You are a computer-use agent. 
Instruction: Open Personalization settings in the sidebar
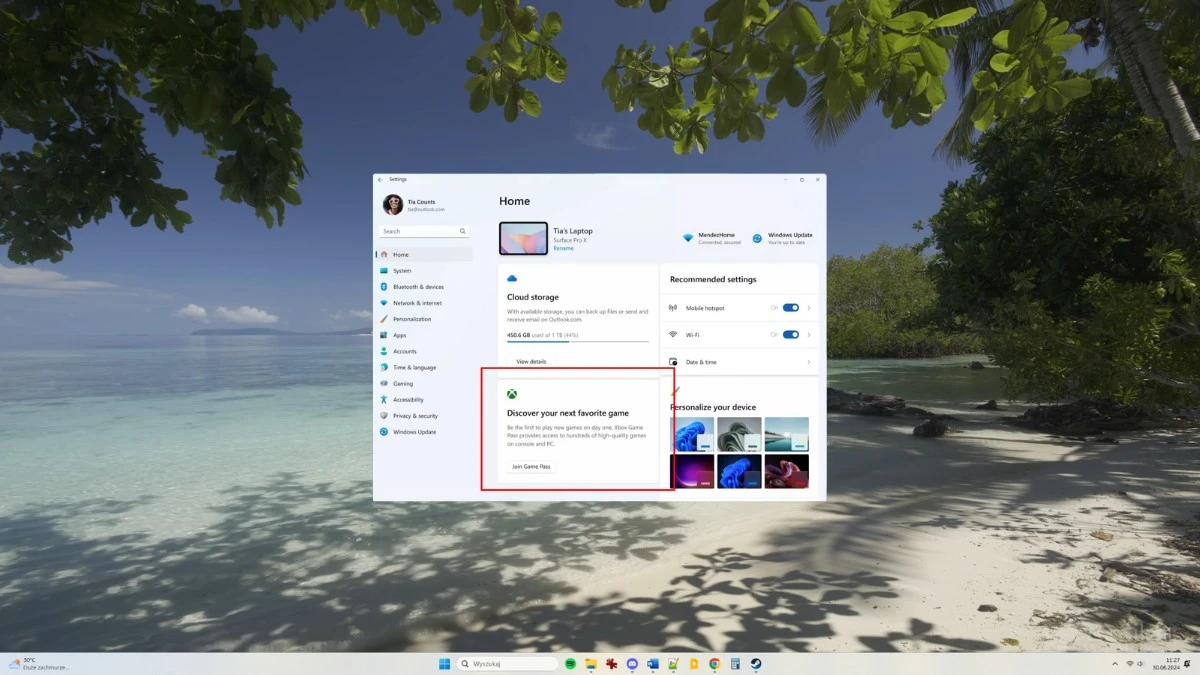point(414,318)
